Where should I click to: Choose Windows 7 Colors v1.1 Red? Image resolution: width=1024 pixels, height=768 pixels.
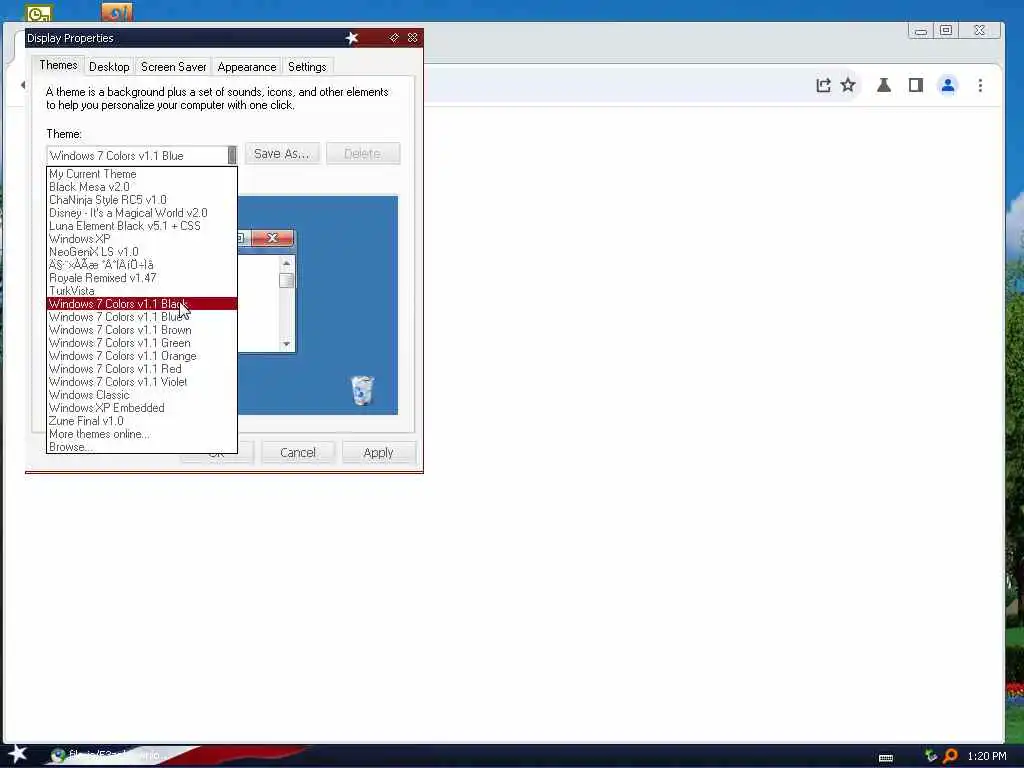142,369
